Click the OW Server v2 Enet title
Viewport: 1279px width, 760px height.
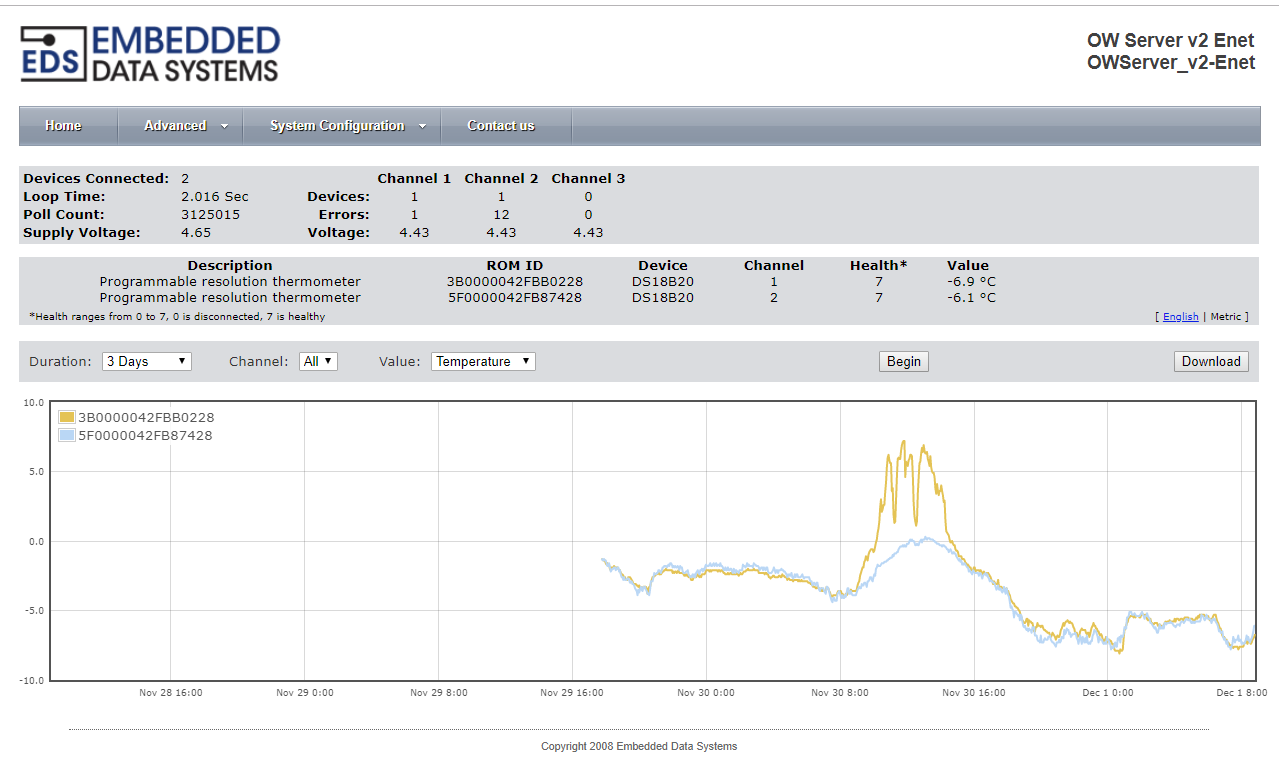(x=1170, y=41)
